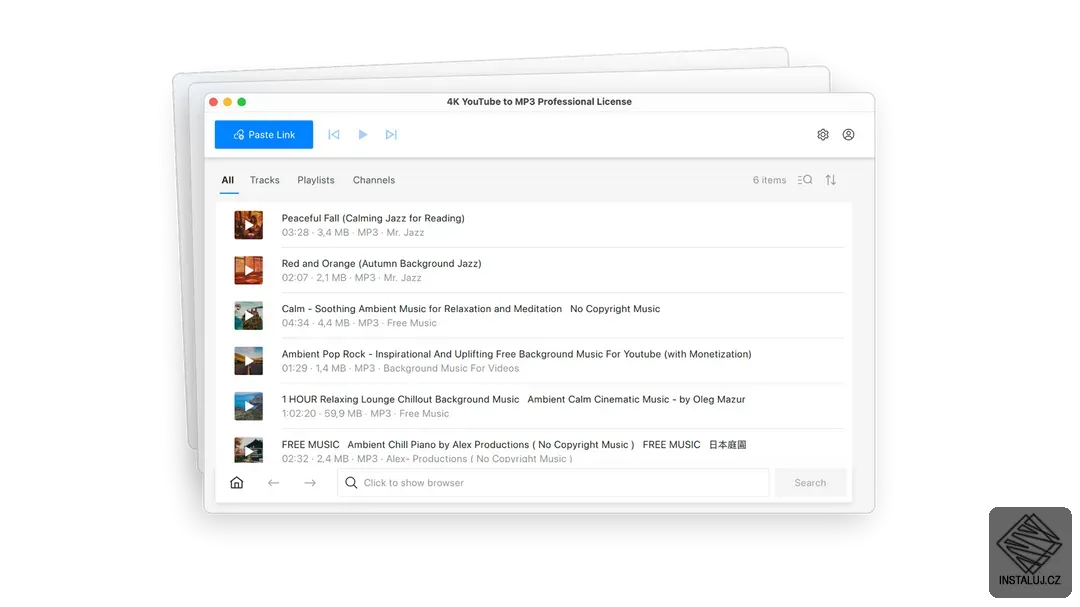Play the Calm Soothing Ambient Music thumbnail
The image size is (1080, 607).
249,316
